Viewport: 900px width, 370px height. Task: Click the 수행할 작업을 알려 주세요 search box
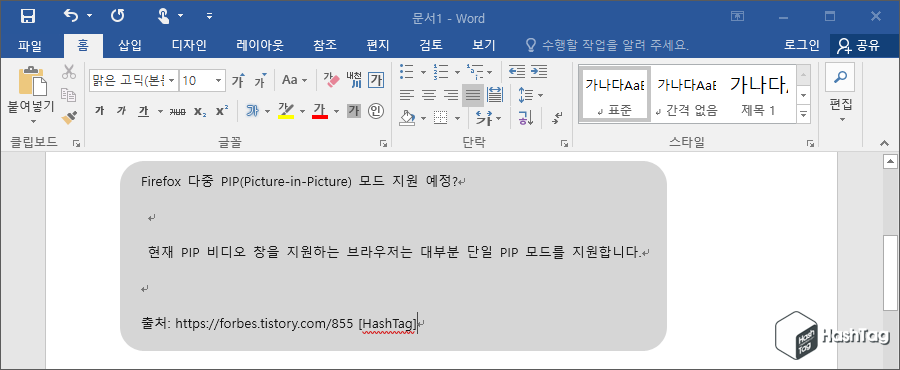[x=608, y=45]
